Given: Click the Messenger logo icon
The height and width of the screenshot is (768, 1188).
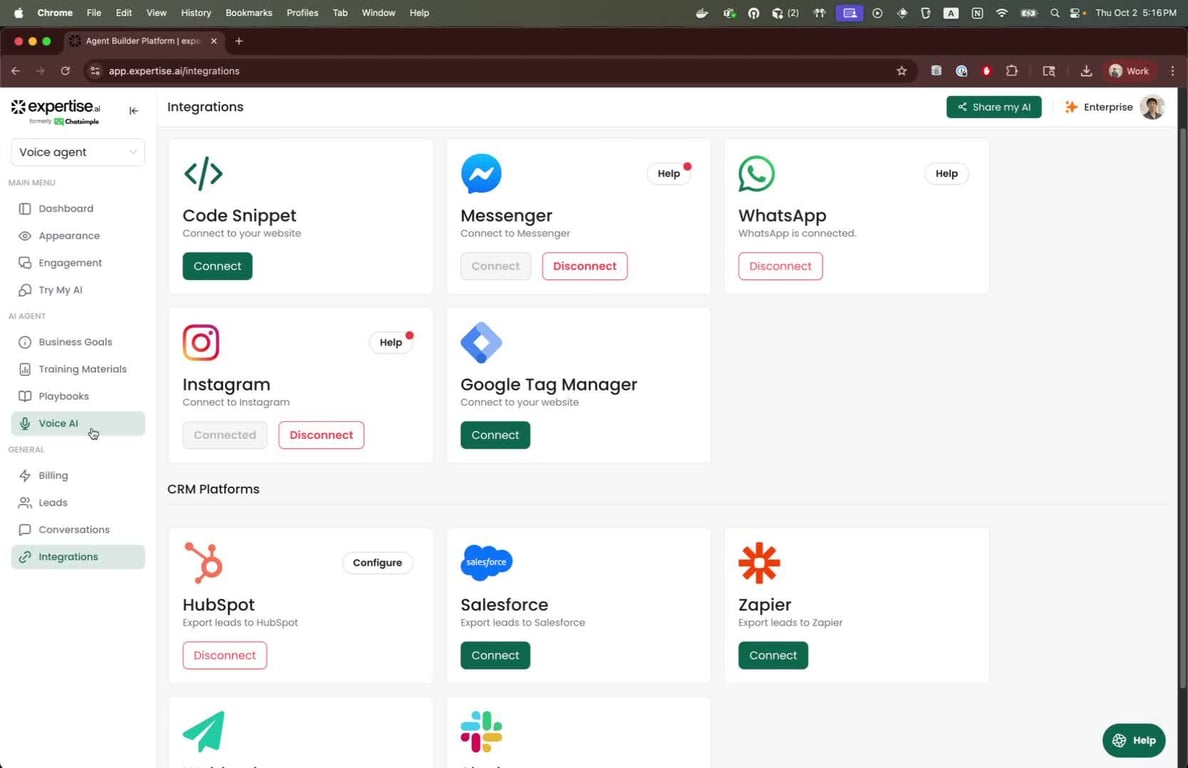Looking at the screenshot, I should (x=481, y=173).
